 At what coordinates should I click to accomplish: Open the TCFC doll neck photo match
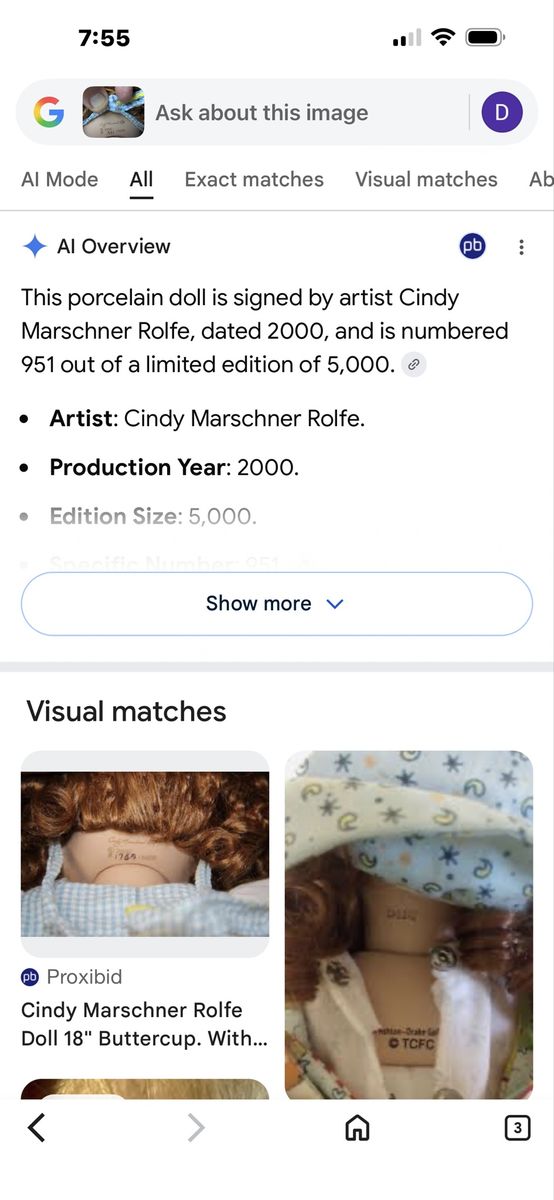[x=409, y=925]
